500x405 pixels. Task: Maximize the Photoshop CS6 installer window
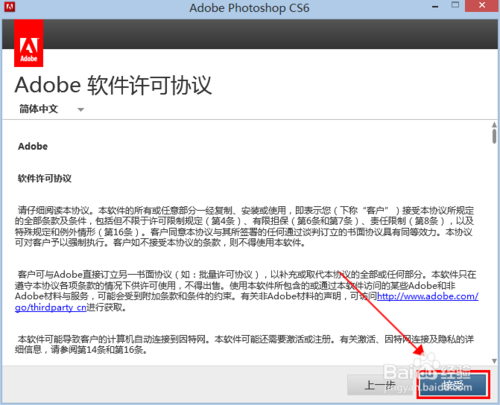455,5
